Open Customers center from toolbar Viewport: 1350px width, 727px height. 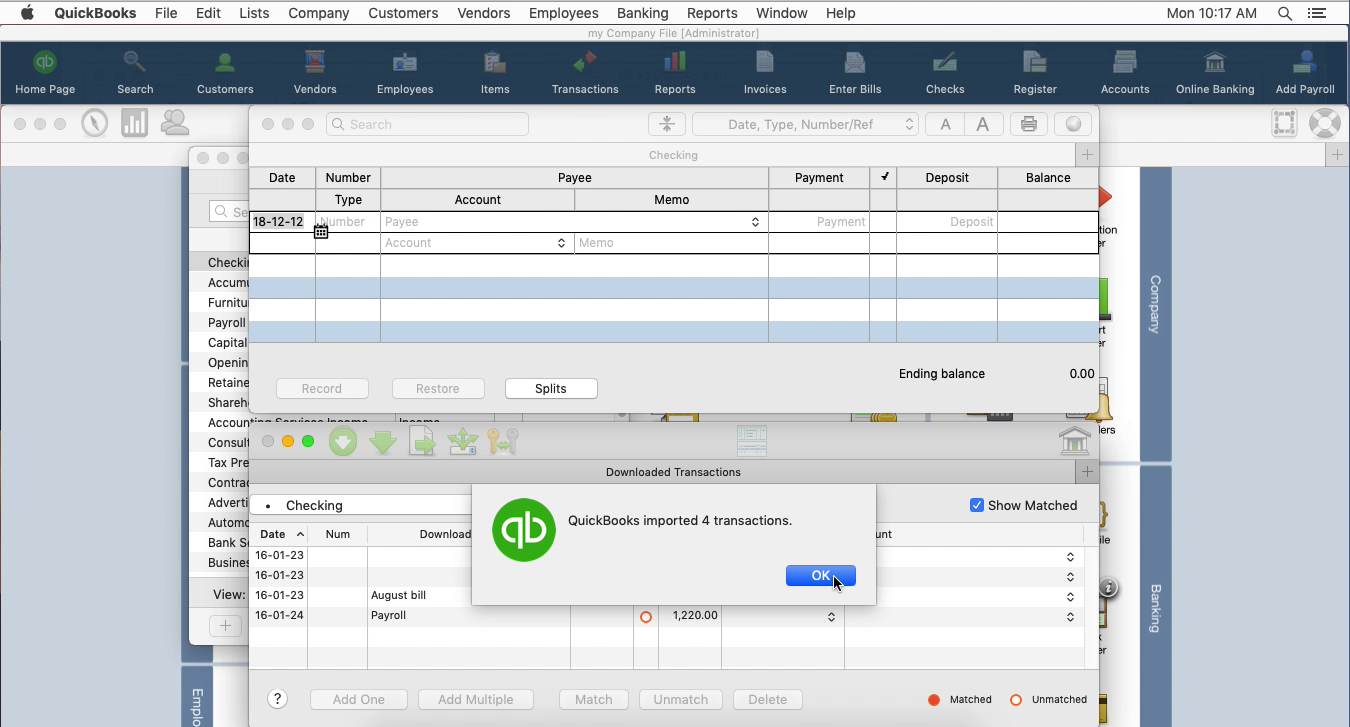225,73
